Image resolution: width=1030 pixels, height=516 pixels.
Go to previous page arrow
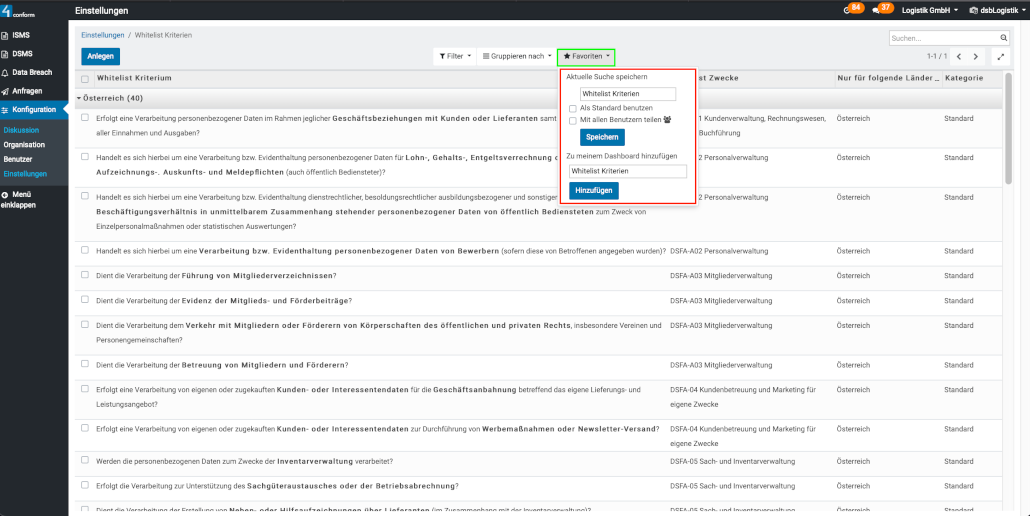pyautogui.click(x=958, y=57)
